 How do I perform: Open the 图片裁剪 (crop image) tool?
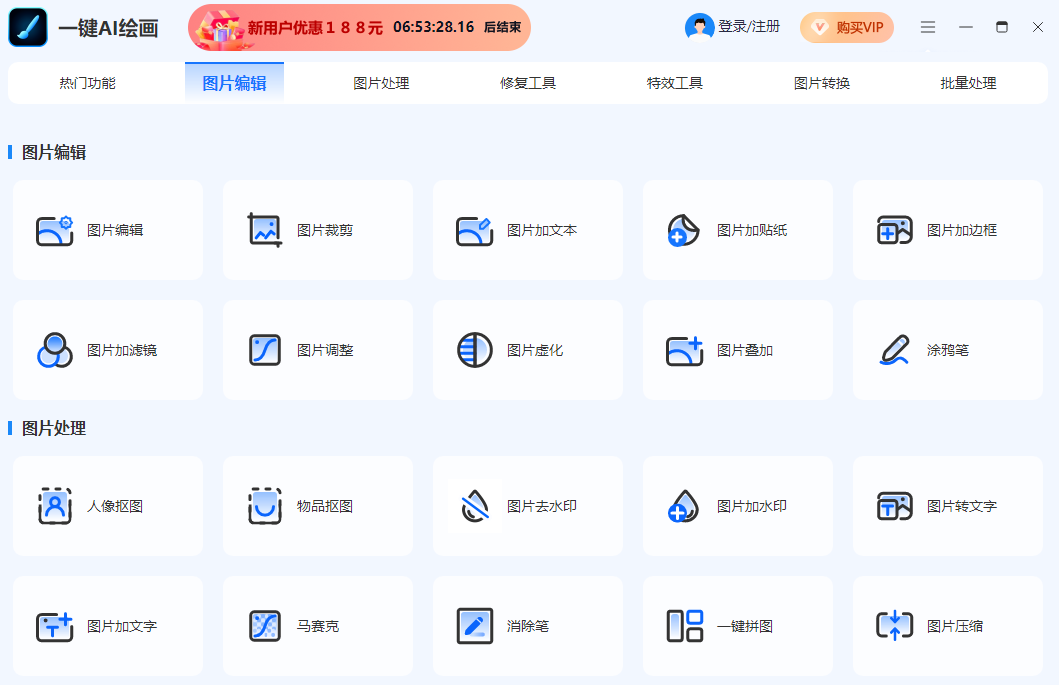(317, 229)
